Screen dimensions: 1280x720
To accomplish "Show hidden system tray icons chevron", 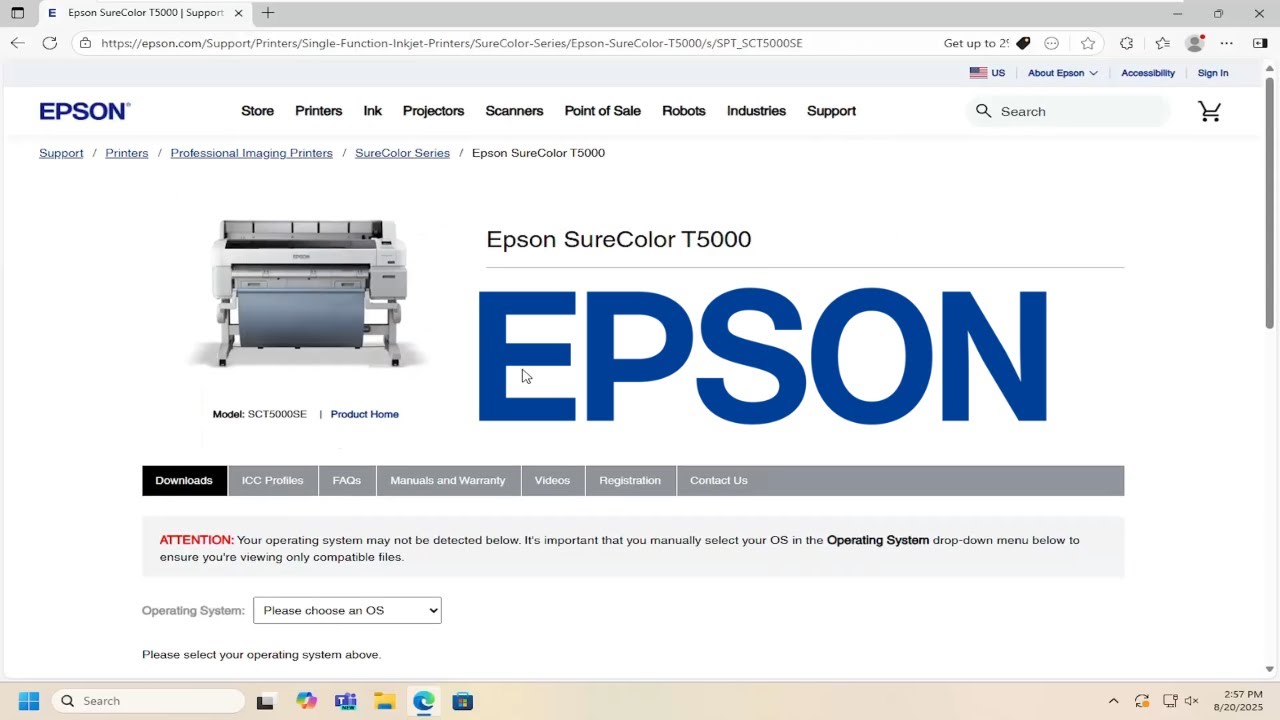I will pyautogui.click(x=1113, y=701).
